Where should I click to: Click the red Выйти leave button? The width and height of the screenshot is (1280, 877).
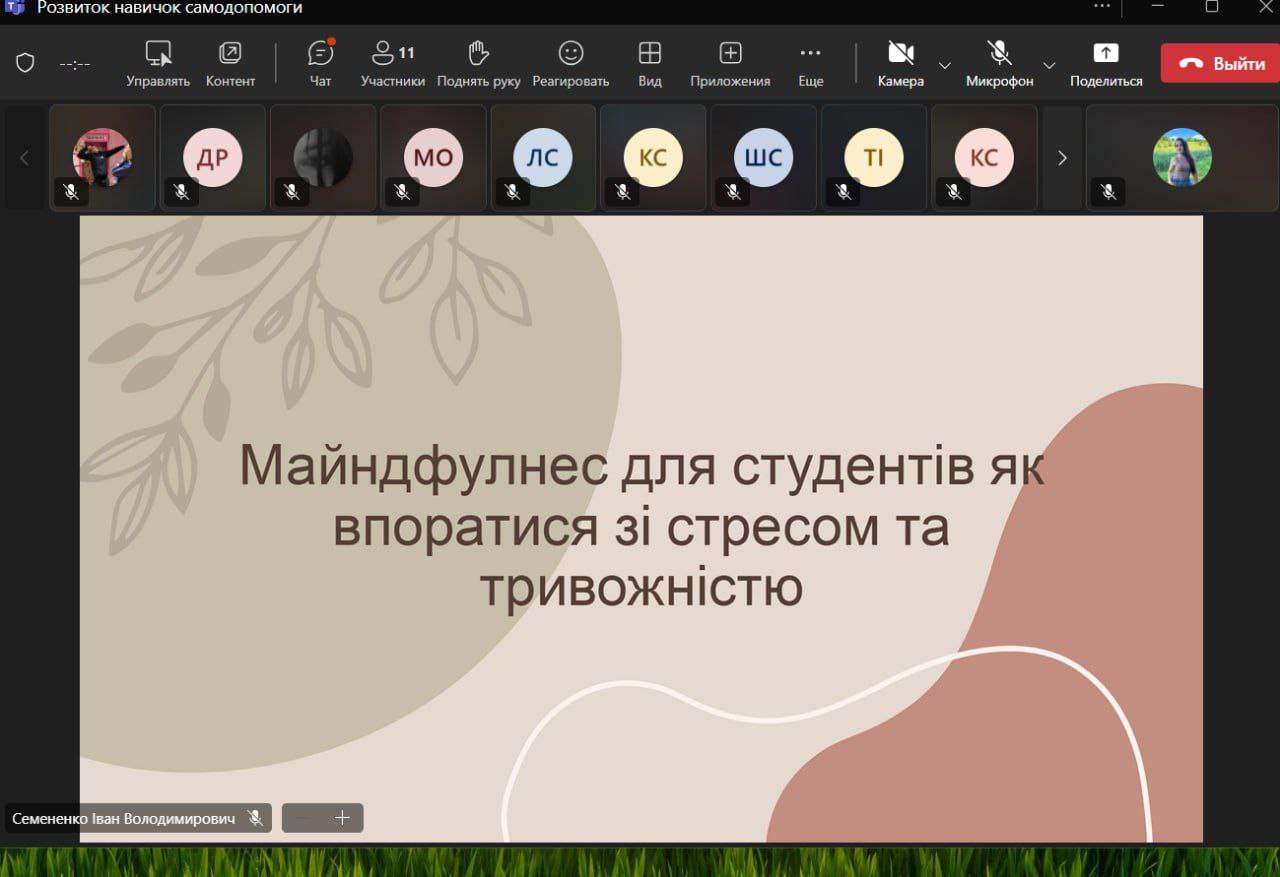[x=1219, y=63]
